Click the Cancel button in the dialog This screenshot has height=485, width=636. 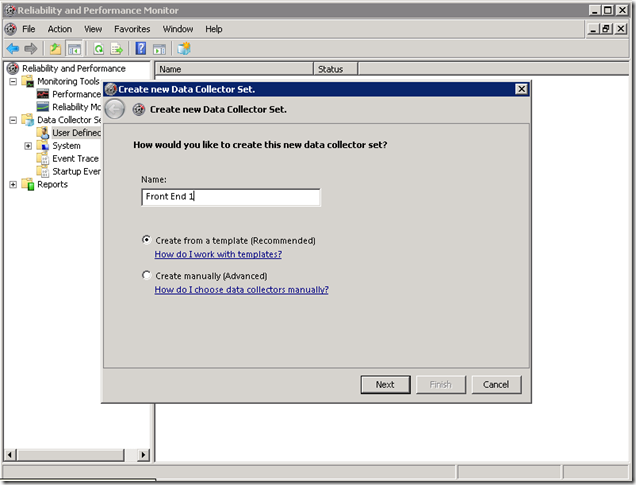[x=496, y=384]
